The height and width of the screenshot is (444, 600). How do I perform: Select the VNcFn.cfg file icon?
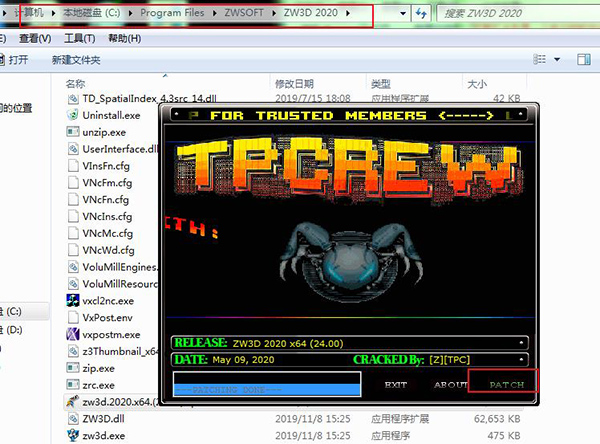click(73, 199)
